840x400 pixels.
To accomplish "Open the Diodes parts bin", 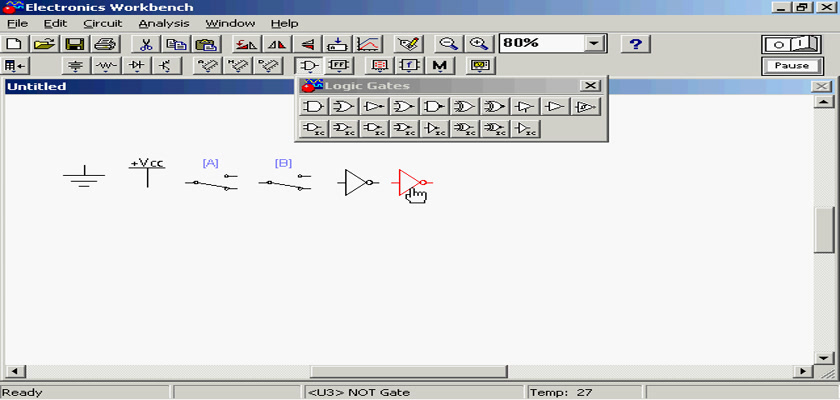I will click(x=137, y=66).
